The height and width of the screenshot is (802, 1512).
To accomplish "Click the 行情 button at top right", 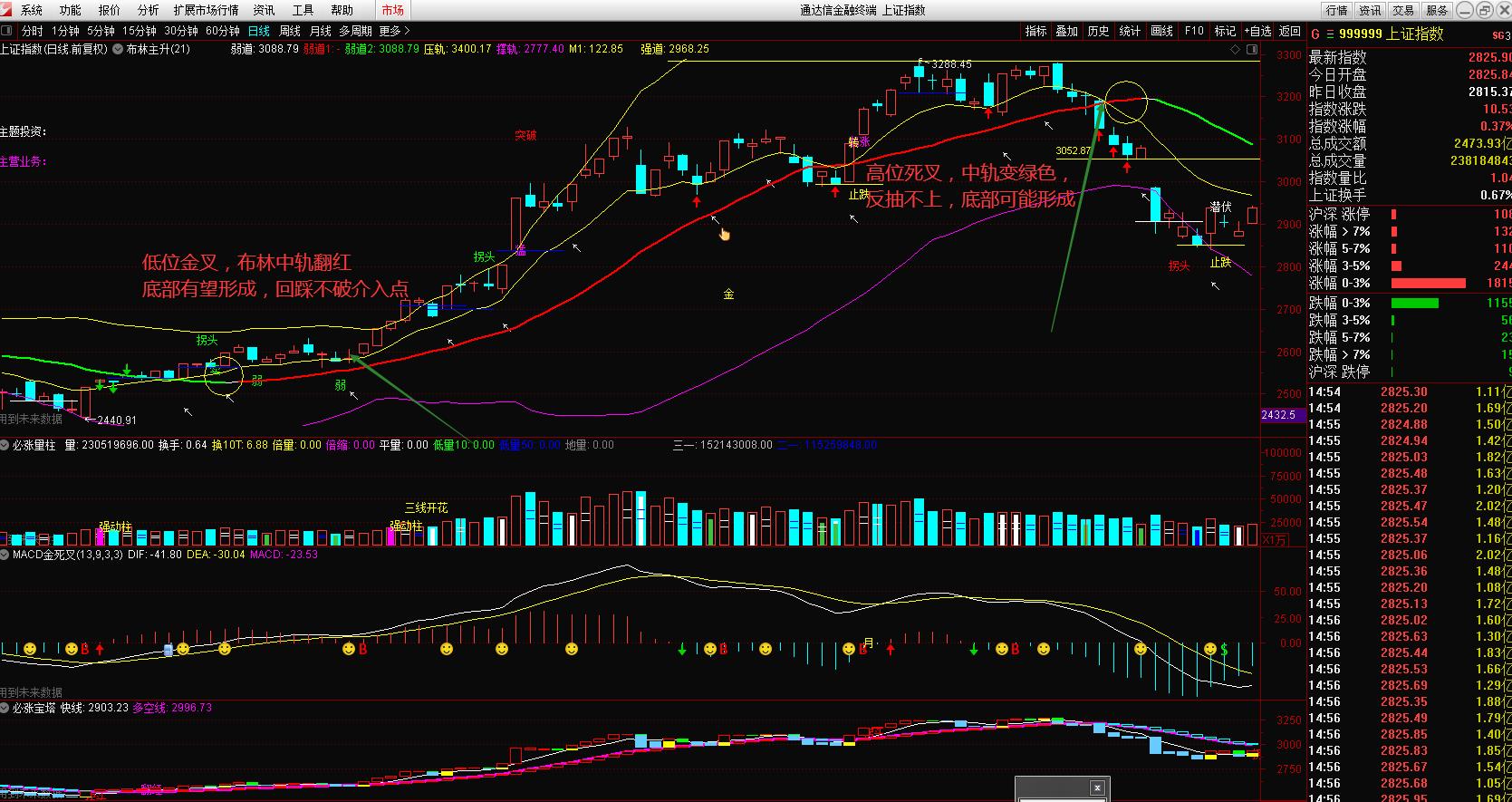I will (x=1337, y=10).
